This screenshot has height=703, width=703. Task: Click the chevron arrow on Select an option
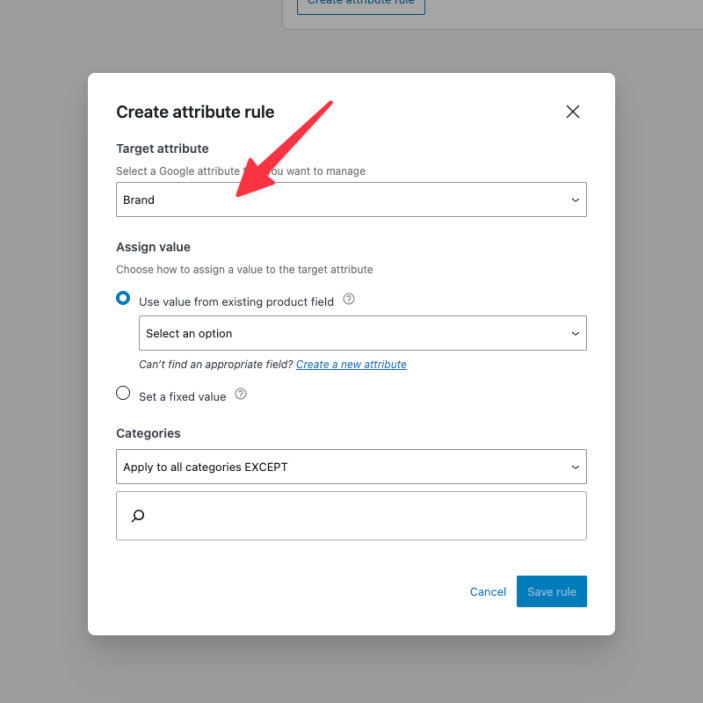(x=575, y=334)
